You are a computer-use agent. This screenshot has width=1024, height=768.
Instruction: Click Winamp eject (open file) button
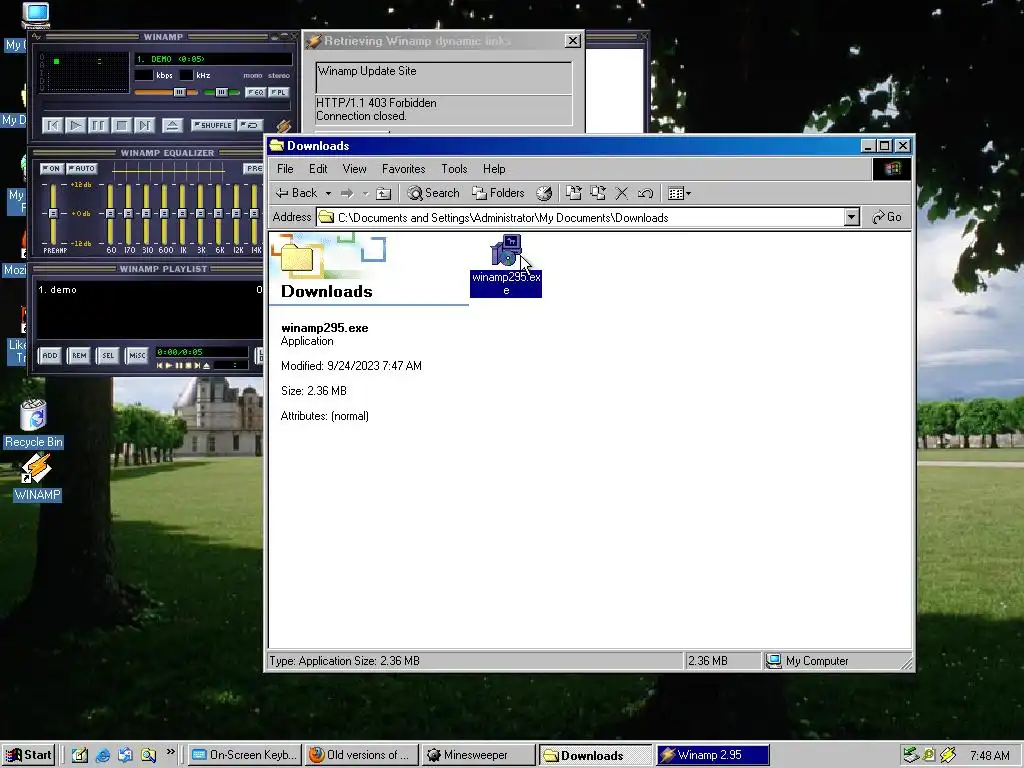tap(172, 125)
